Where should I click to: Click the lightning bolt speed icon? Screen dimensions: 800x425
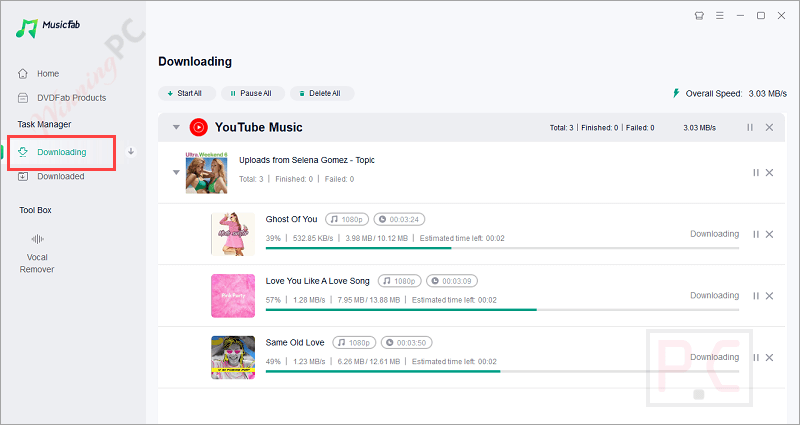point(676,93)
